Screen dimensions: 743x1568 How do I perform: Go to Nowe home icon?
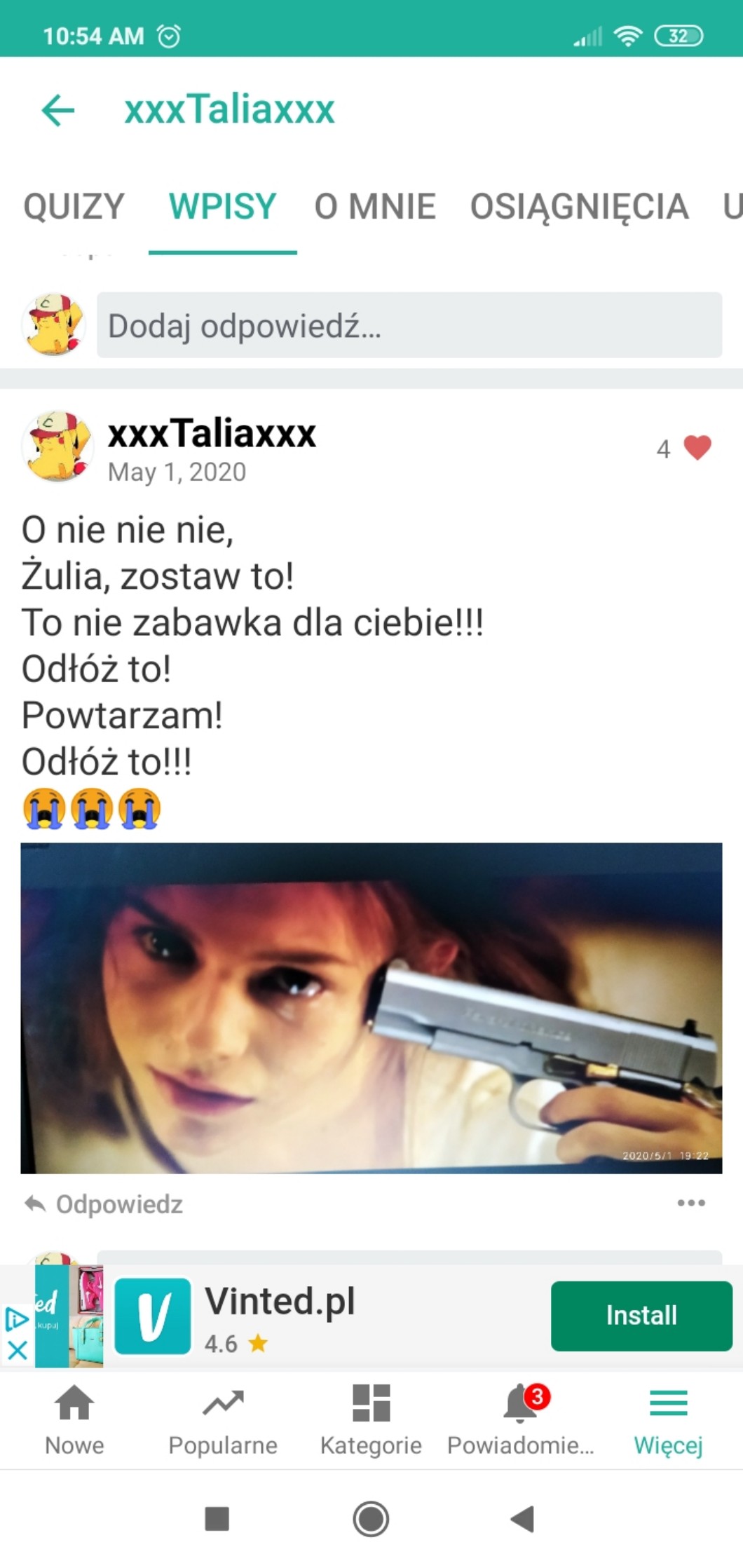tap(74, 1420)
